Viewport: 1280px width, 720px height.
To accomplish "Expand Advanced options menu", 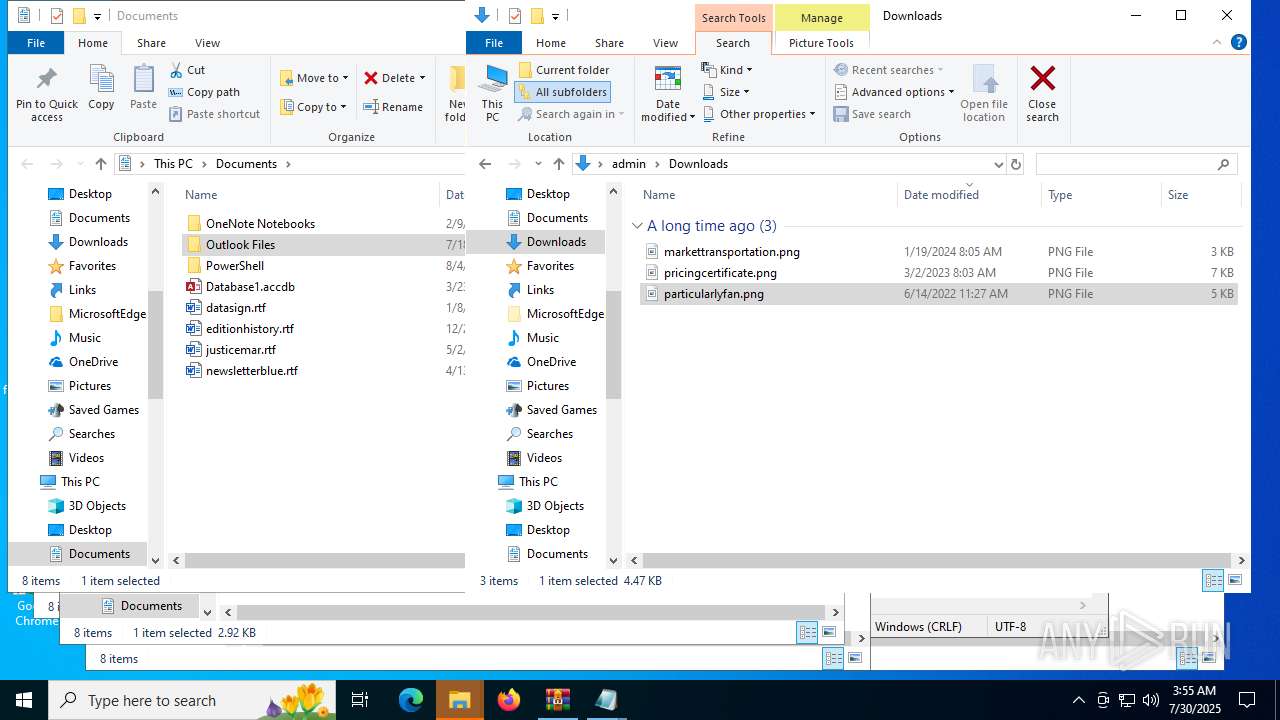I will click(894, 92).
